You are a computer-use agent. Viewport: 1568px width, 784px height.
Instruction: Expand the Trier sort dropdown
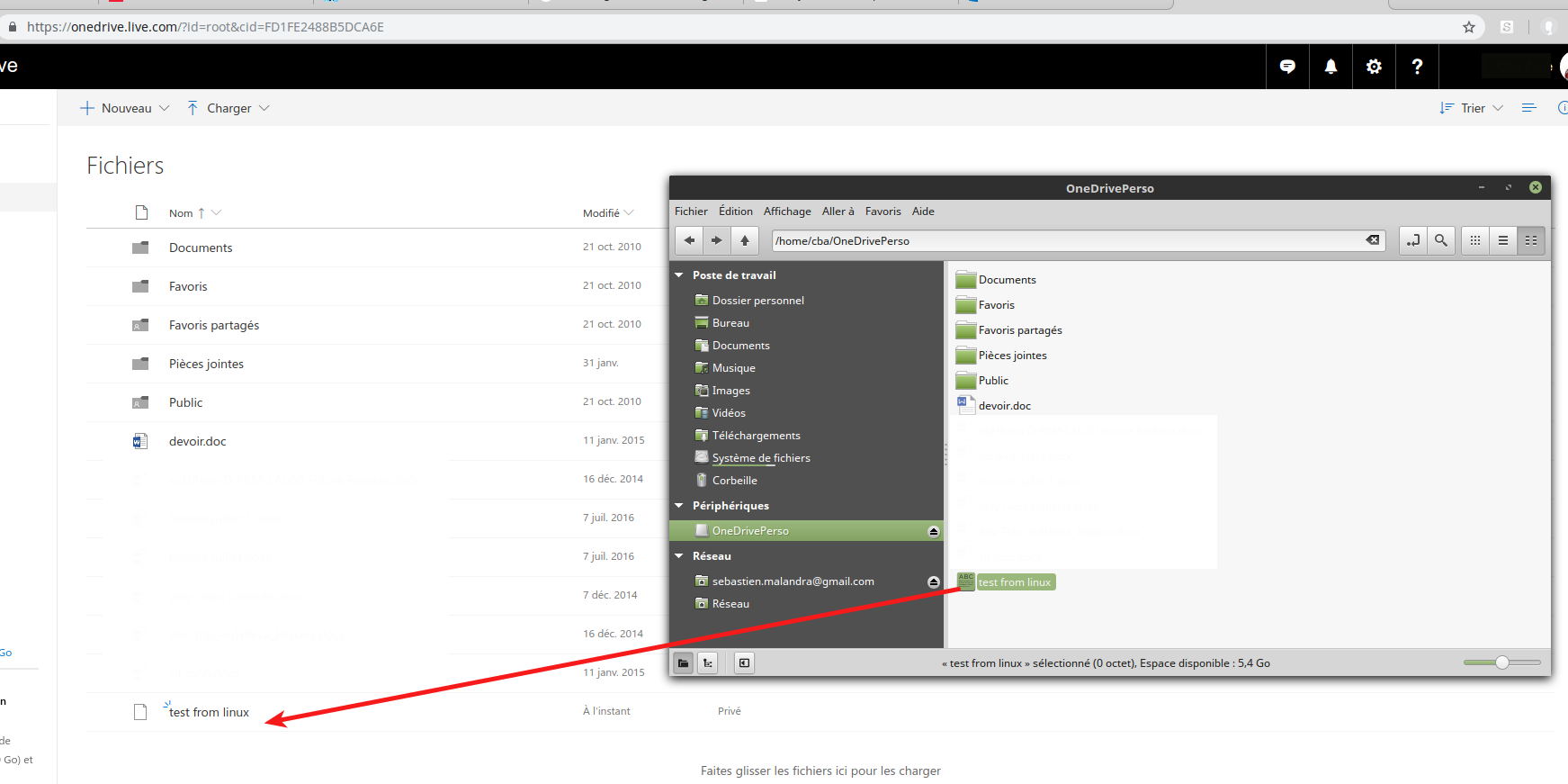click(x=1473, y=108)
